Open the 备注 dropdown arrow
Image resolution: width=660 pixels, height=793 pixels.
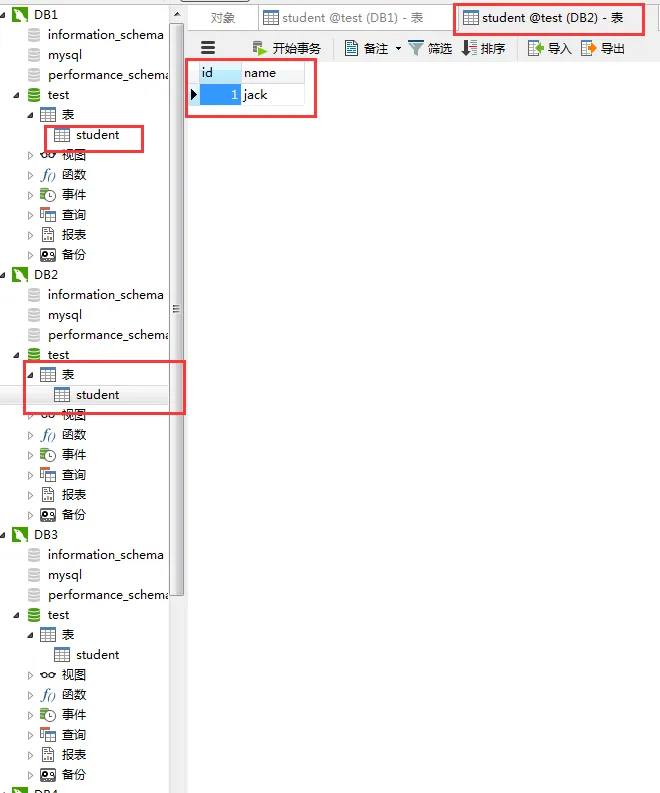tap(399, 49)
